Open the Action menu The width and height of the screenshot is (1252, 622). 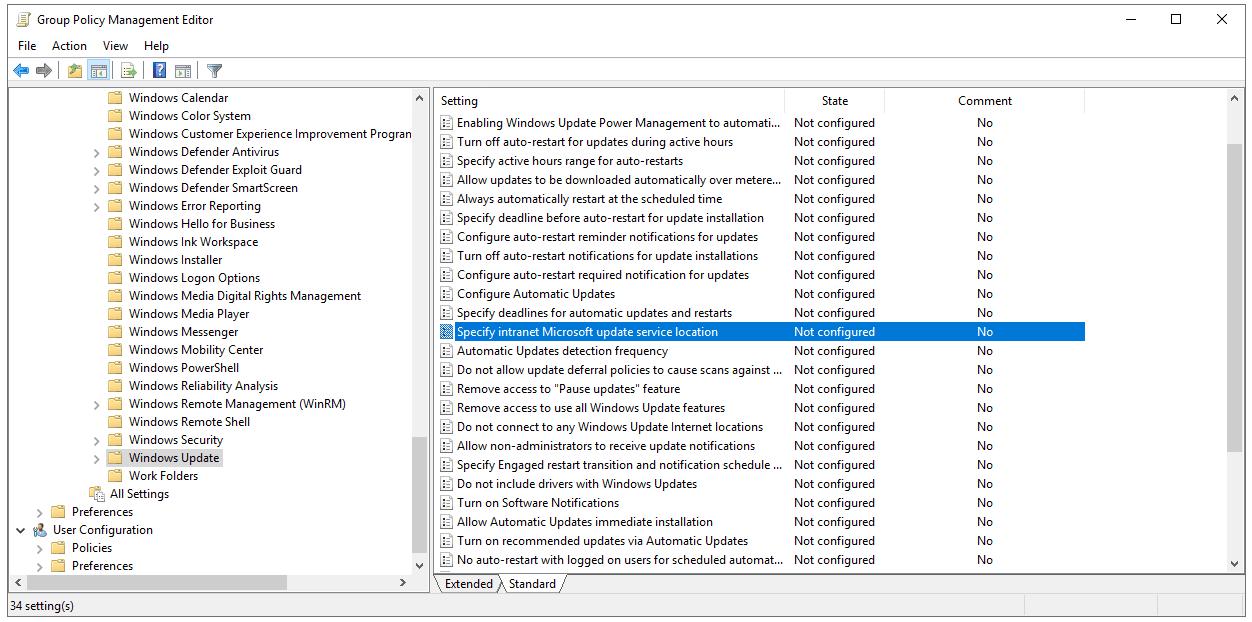point(69,46)
